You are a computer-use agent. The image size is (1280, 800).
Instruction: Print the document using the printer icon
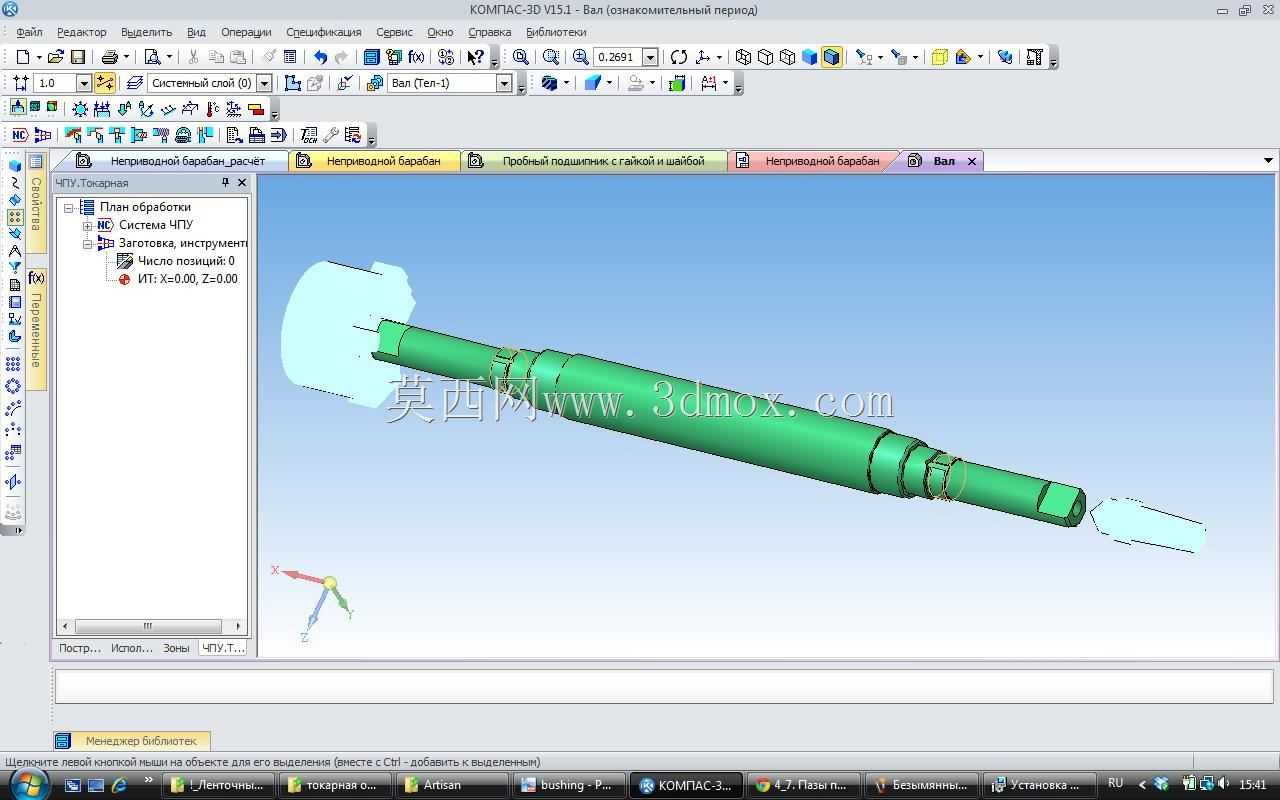[x=110, y=57]
